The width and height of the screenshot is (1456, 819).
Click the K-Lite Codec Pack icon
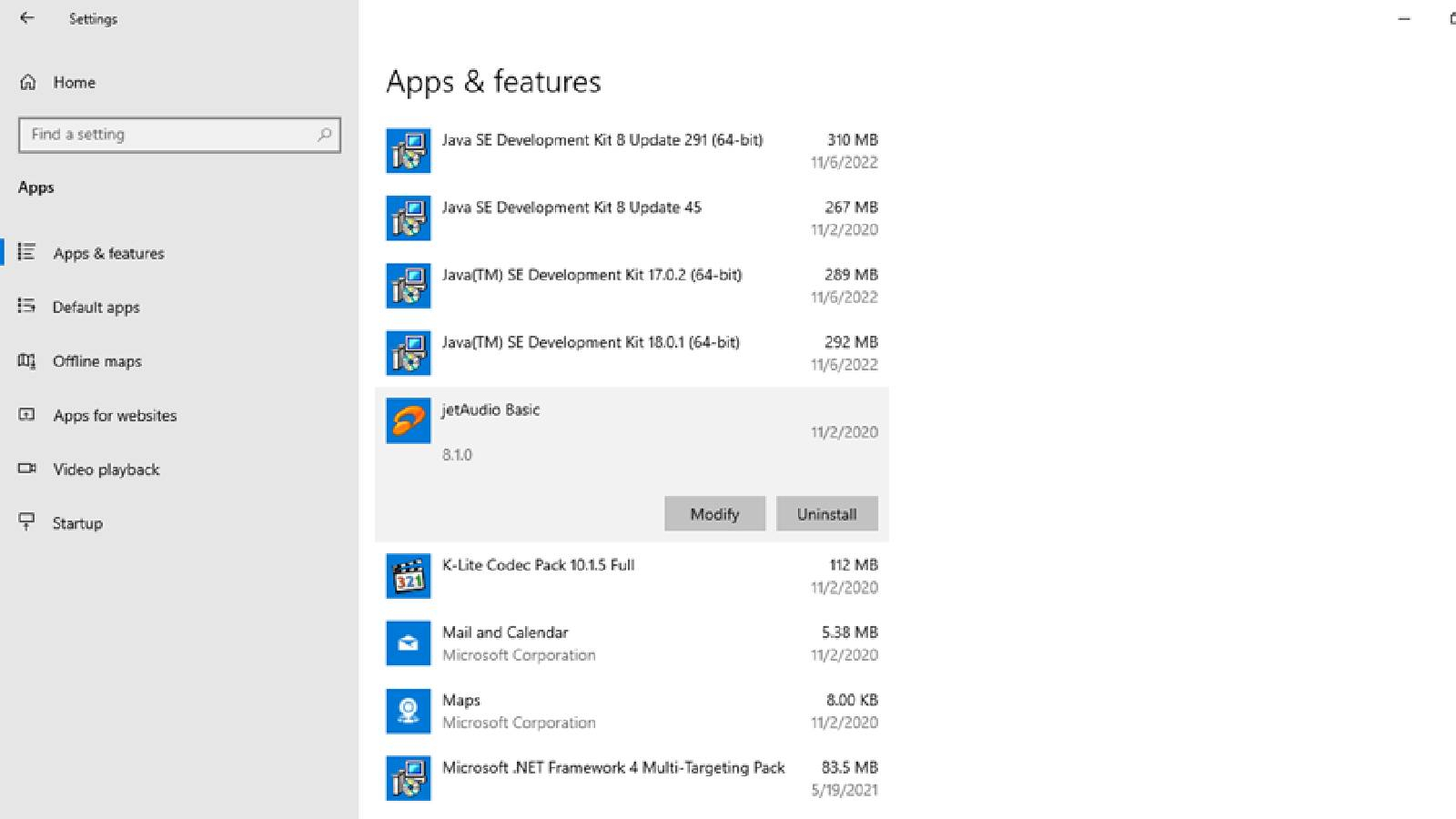(408, 576)
